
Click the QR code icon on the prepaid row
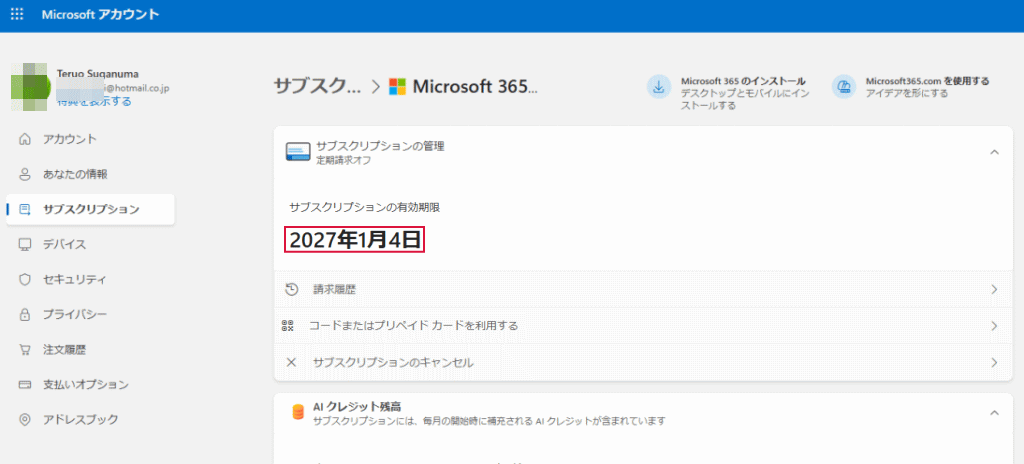pos(288,325)
